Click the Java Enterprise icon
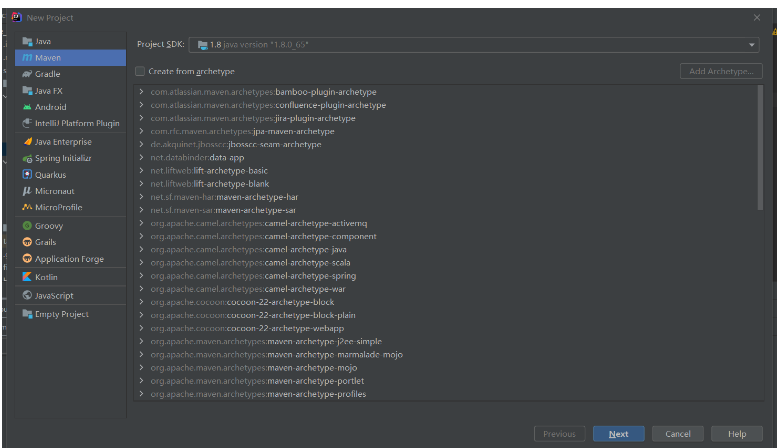 pyautogui.click(x=27, y=142)
